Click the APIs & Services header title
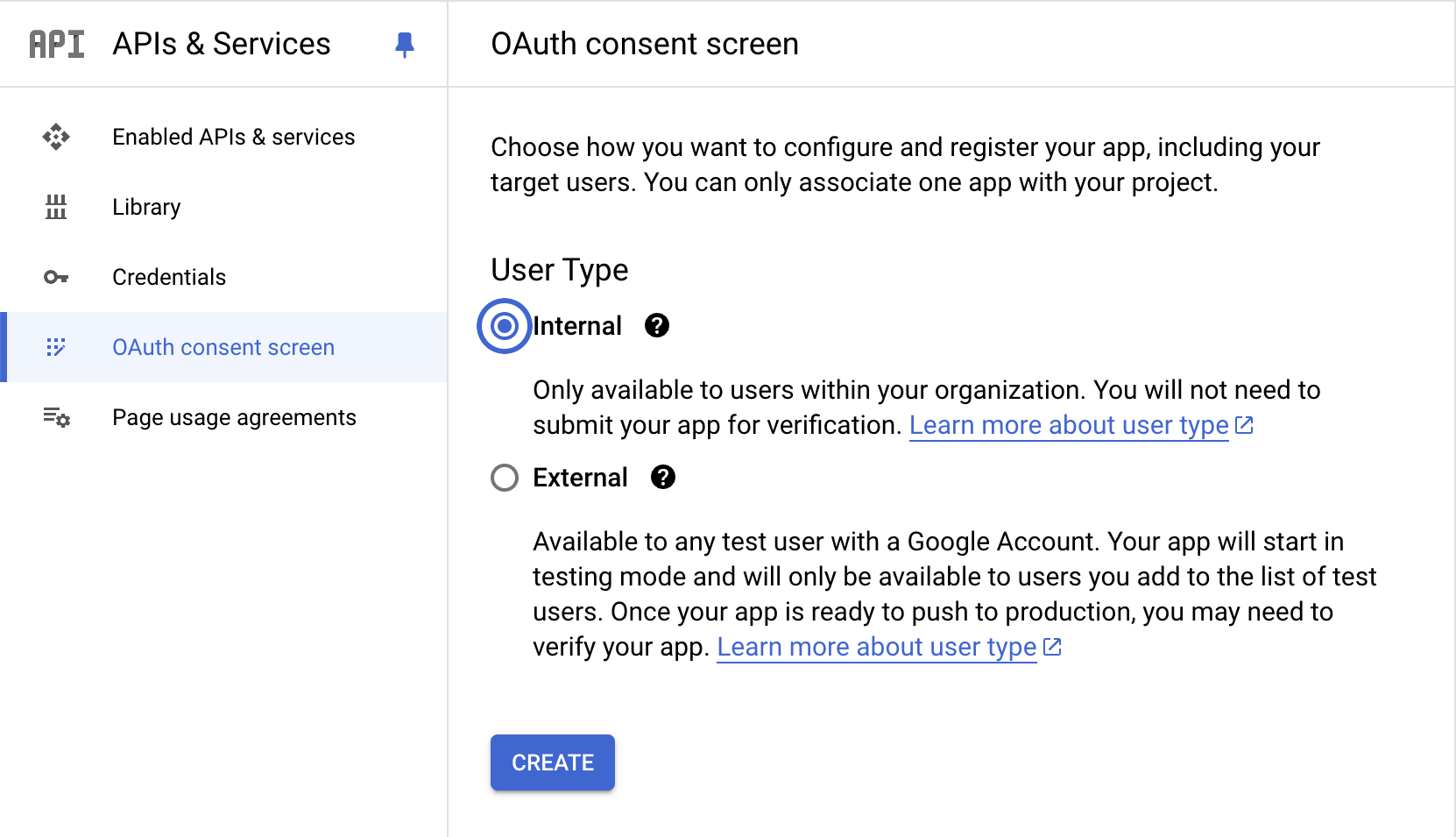Image resolution: width=1456 pixels, height=837 pixels. [222, 44]
